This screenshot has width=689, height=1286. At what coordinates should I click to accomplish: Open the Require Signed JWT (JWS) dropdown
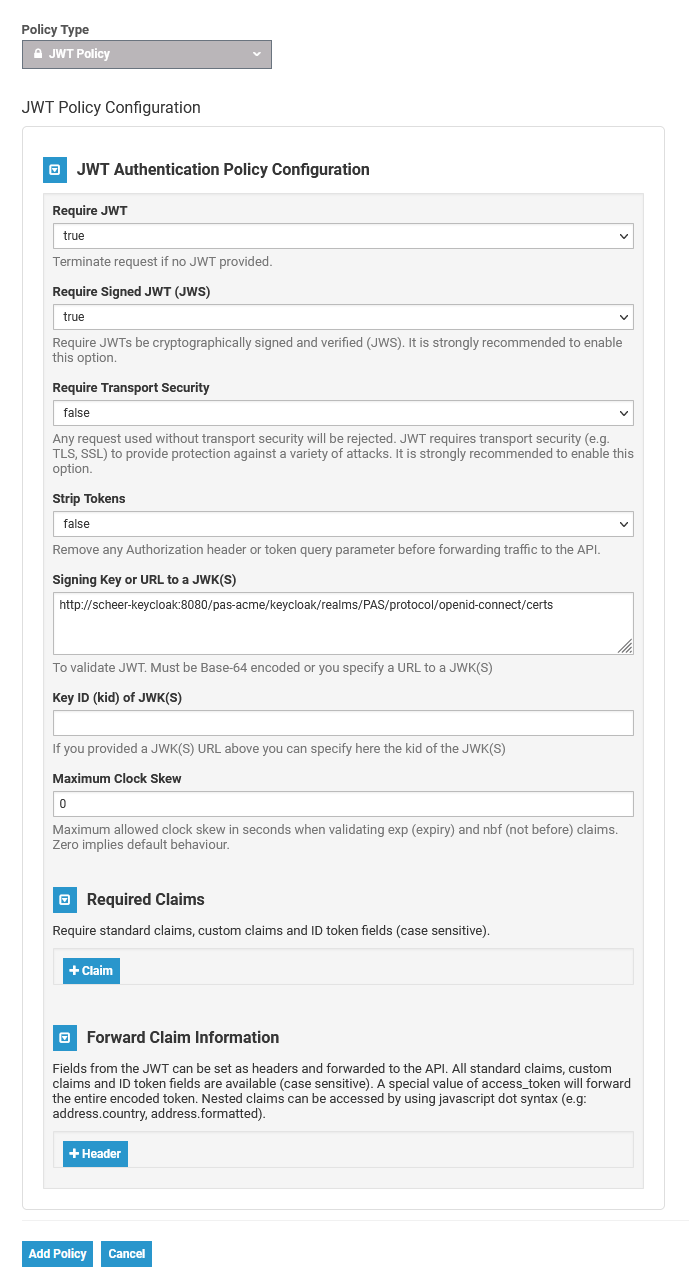coord(343,317)
